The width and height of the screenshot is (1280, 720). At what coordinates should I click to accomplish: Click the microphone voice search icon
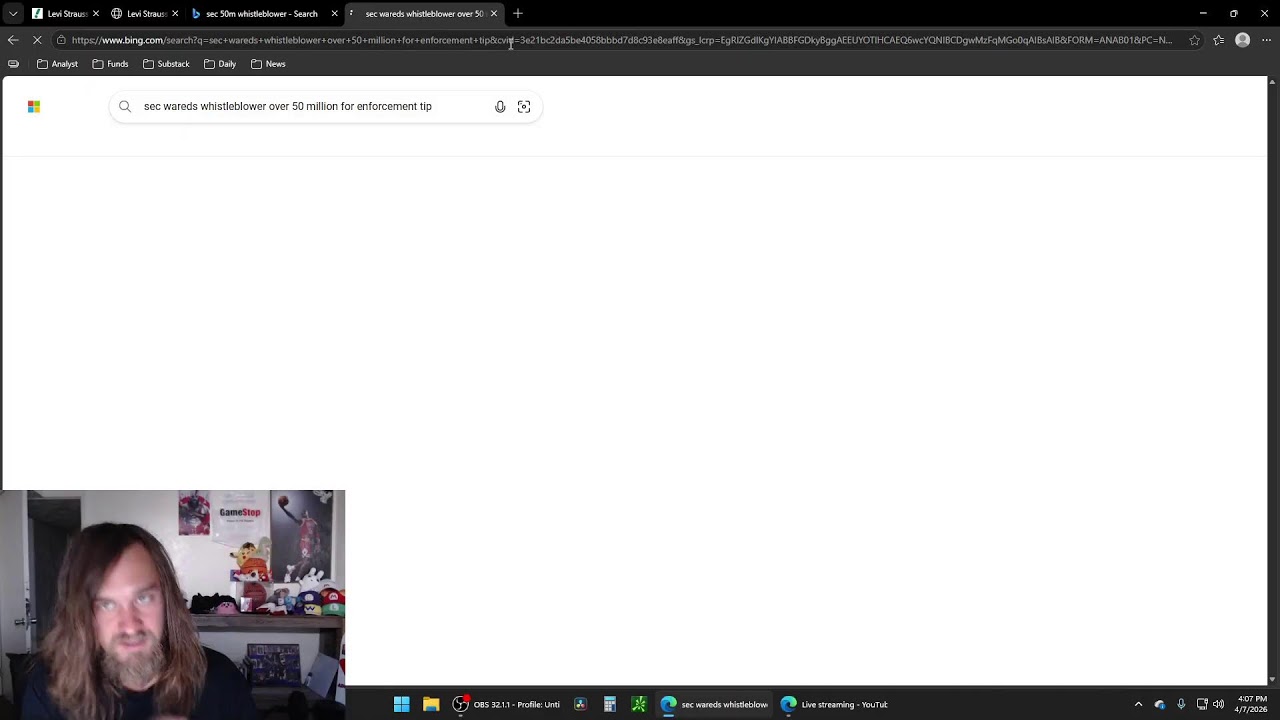point(500,107)
